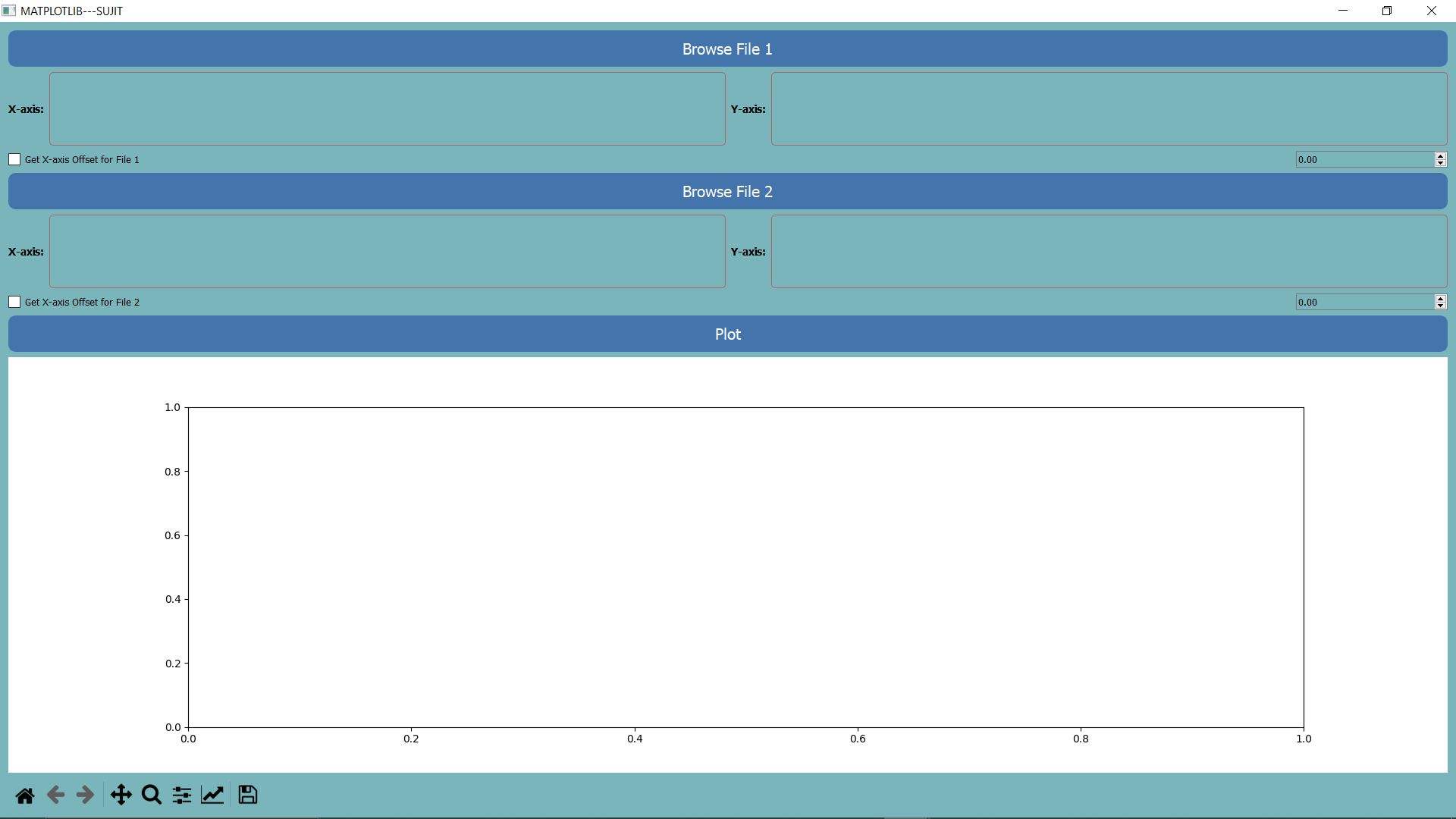Select the Zoom magnifier tool

[152, 795]
